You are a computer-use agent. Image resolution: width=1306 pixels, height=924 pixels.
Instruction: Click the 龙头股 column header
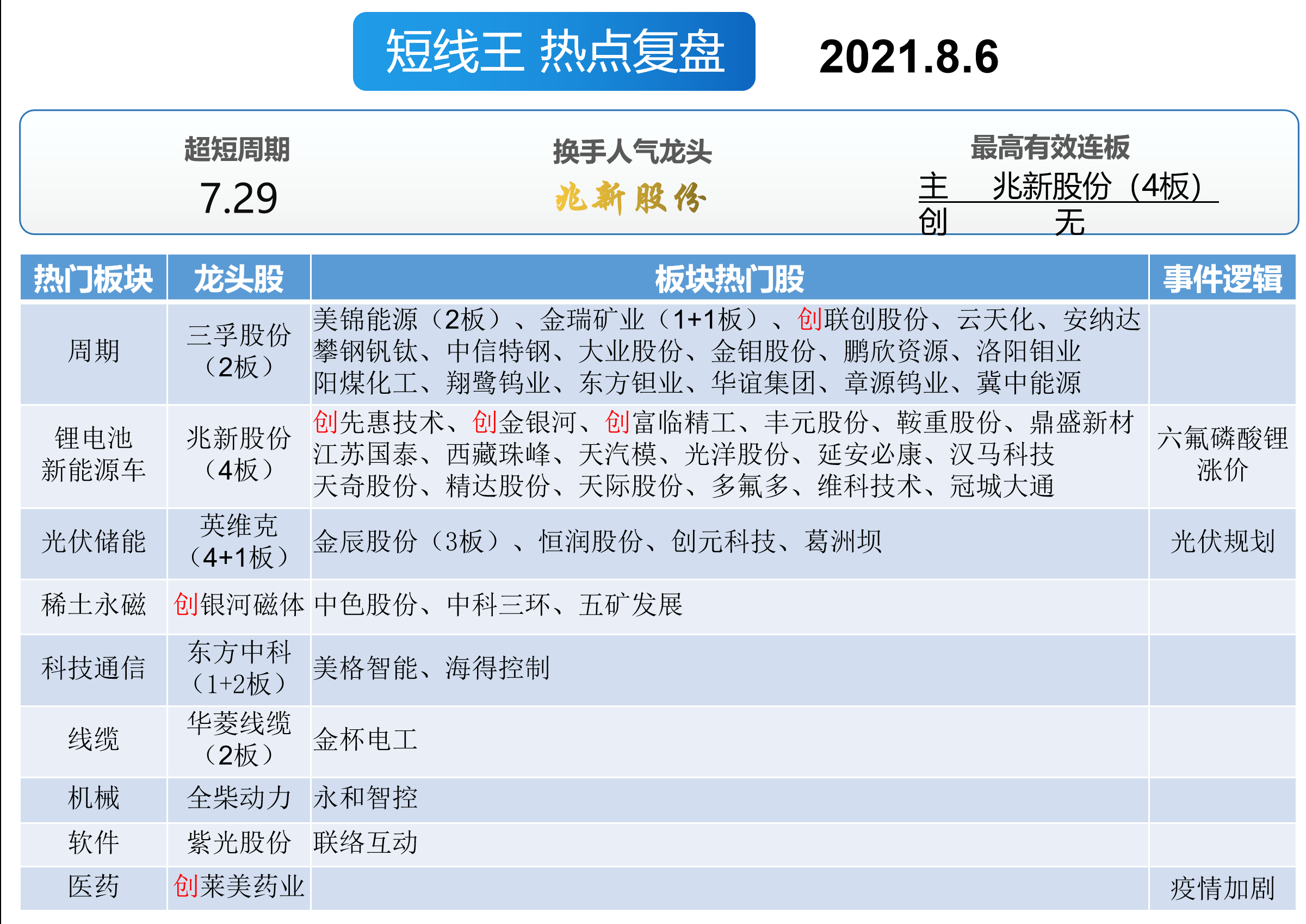[239, 279]
